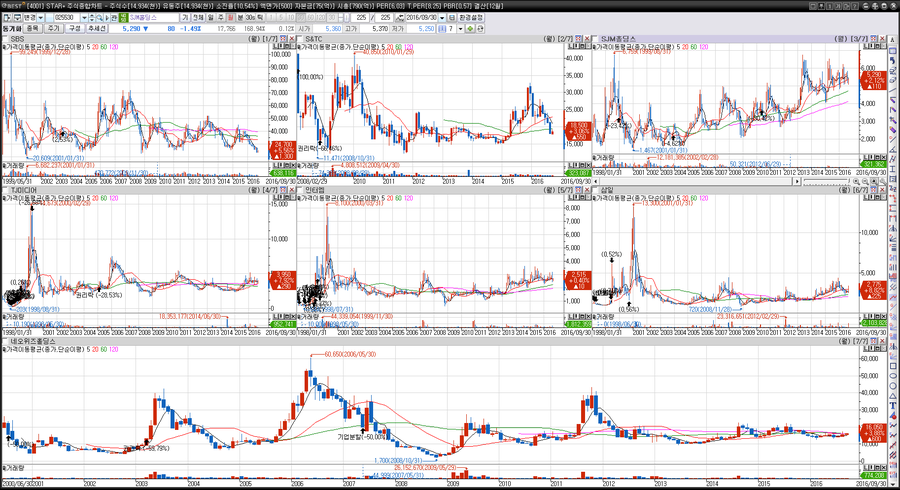
Task: Click the scroll-right arrow under SJM홀딩스 chart
Action: click(796, 181)
